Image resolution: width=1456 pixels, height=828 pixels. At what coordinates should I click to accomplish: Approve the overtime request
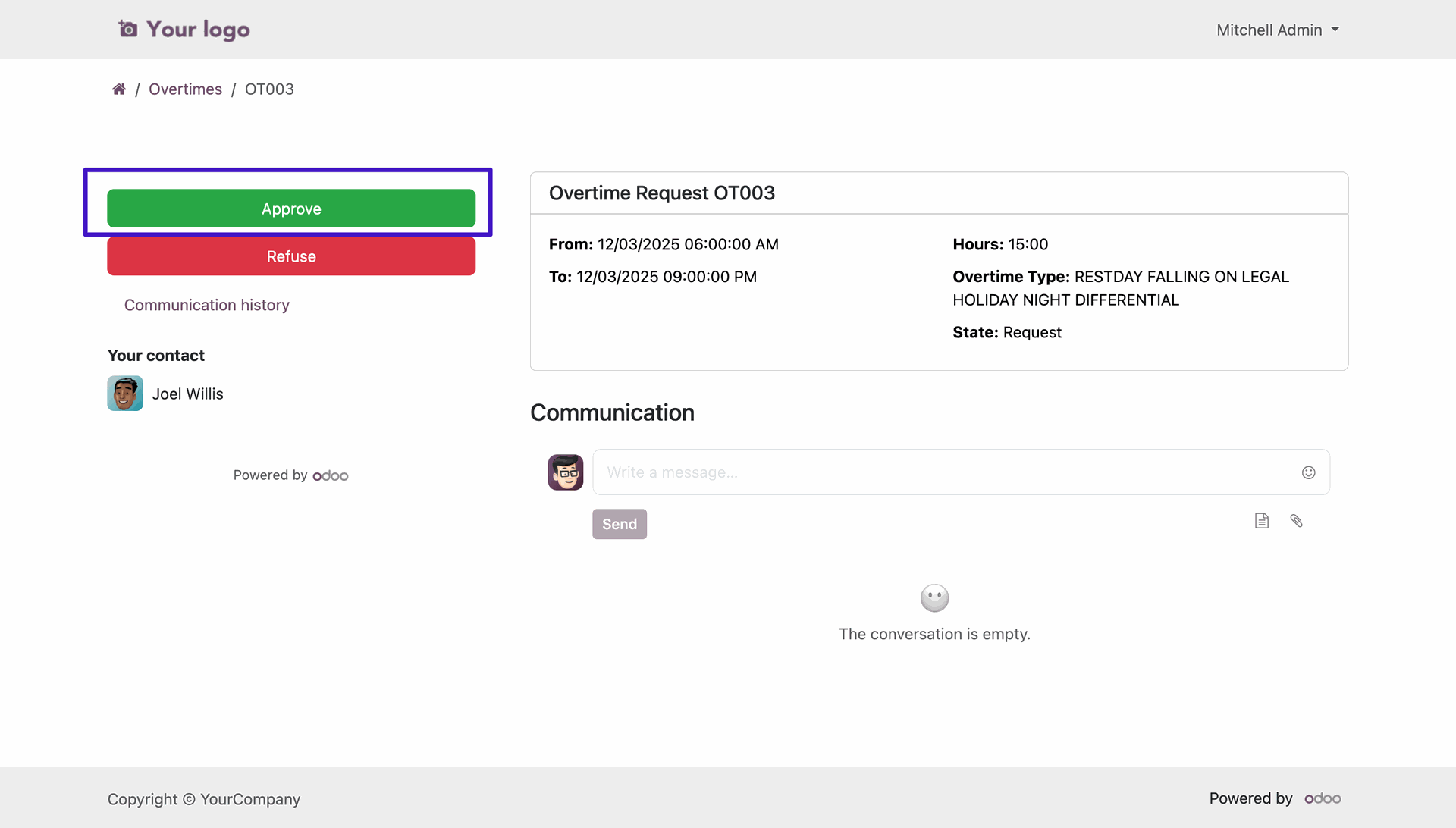click(x=291, y=209)
